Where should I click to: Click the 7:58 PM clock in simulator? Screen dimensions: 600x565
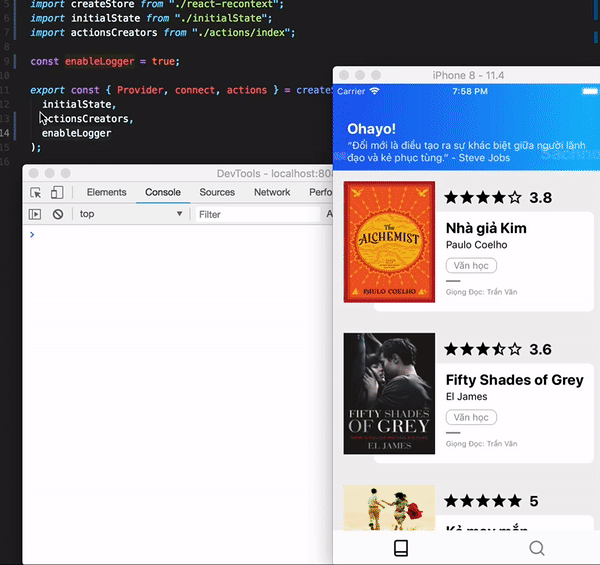coord(470,91)
